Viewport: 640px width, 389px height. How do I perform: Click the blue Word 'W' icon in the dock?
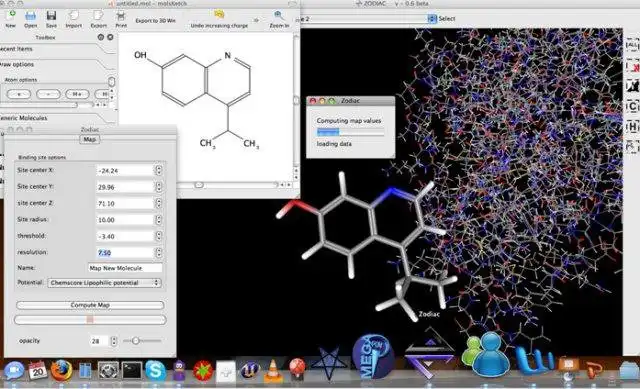click(536, 360)
